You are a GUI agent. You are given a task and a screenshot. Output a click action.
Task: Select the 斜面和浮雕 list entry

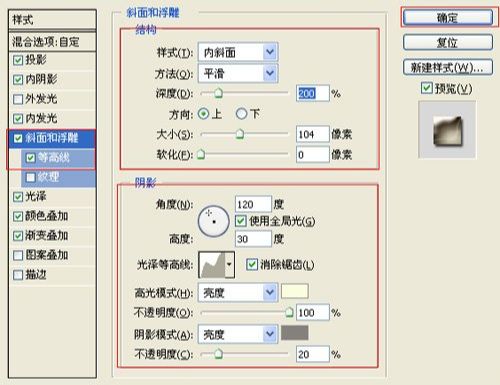(x=52, y=138)
